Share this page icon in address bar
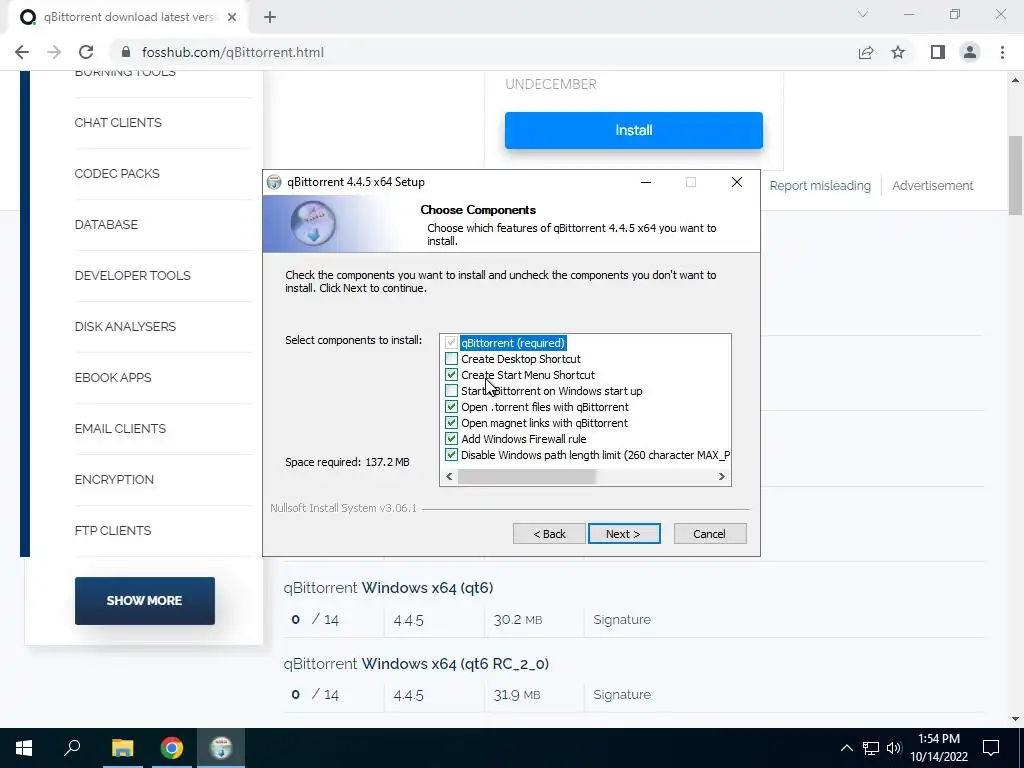 pyautogui.click(x=866, y=52)
